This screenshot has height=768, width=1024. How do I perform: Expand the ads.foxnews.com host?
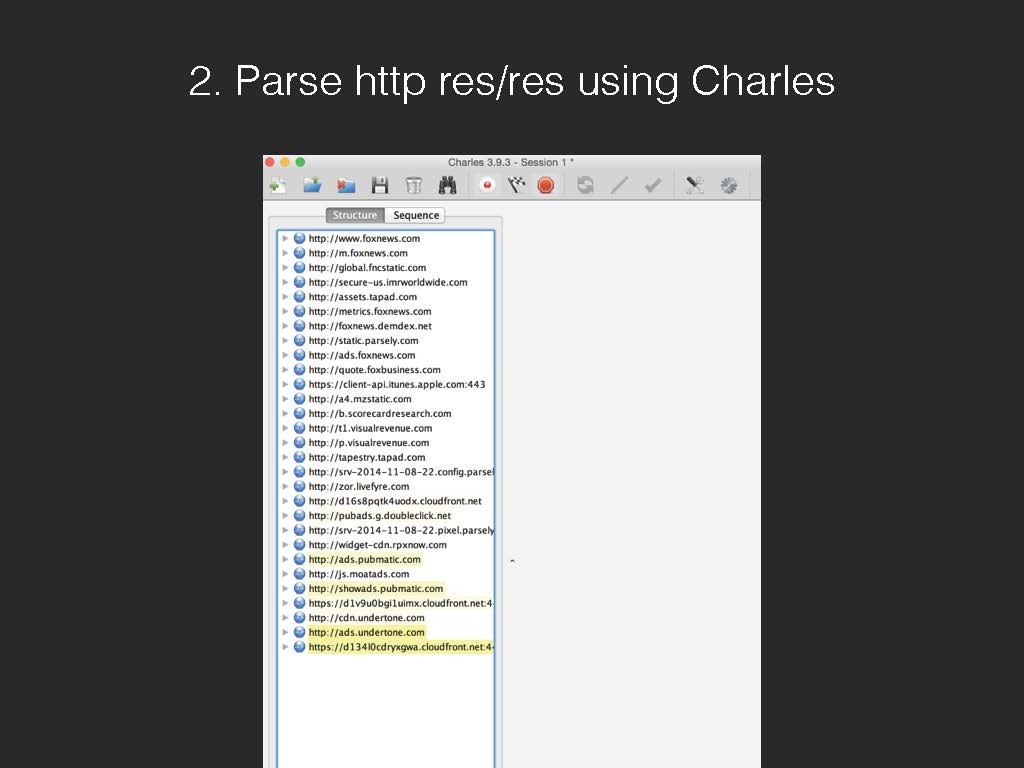click(285, 355)
